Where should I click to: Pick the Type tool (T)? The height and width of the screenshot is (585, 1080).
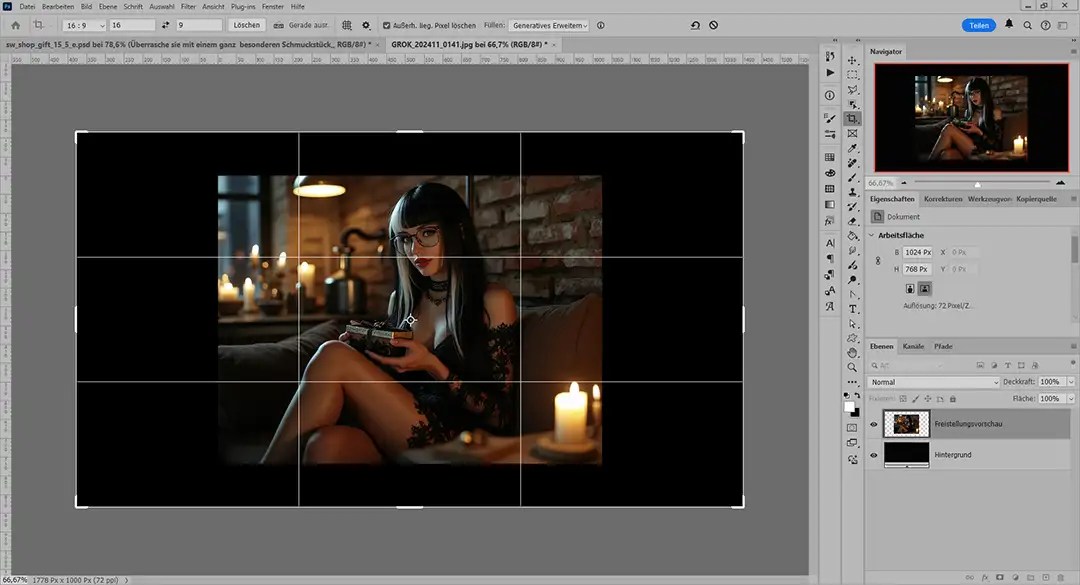(x=852, y=309)
